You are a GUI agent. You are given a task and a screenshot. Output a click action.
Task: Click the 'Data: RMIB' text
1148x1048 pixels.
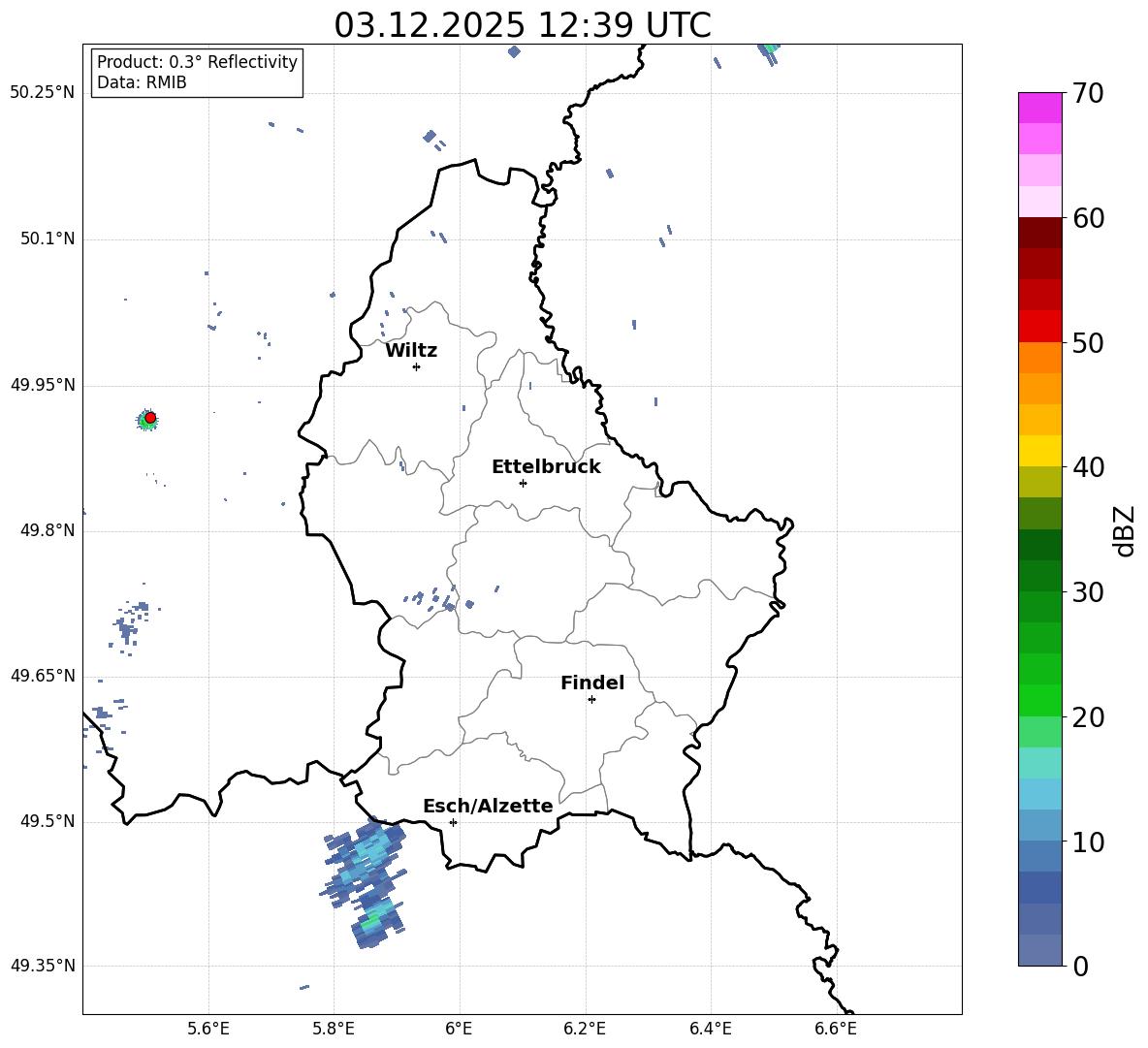[142, 82]
